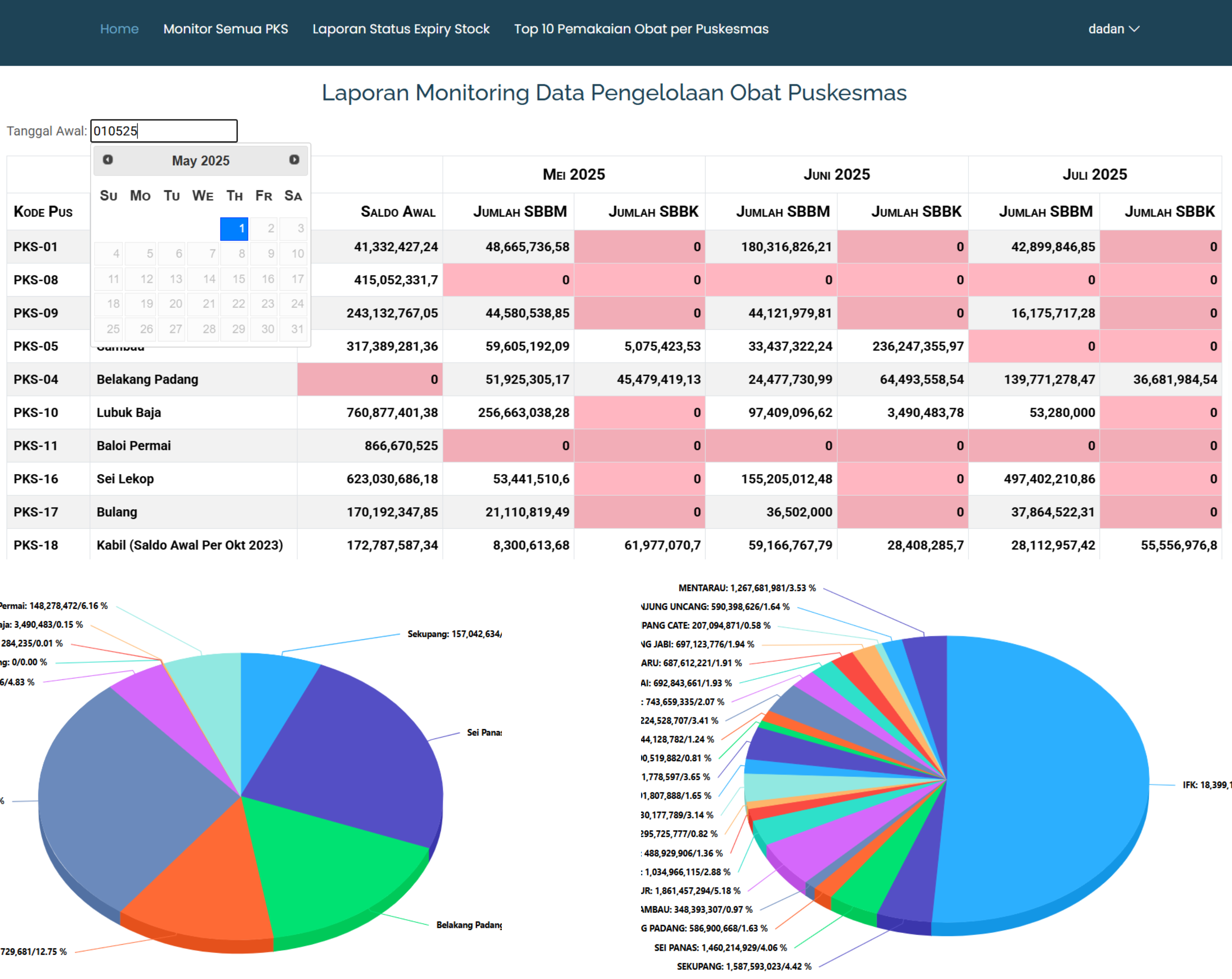Click the Saldo Awal column header
Viewport: 1232px width, 979px height.
click(398, 211)
